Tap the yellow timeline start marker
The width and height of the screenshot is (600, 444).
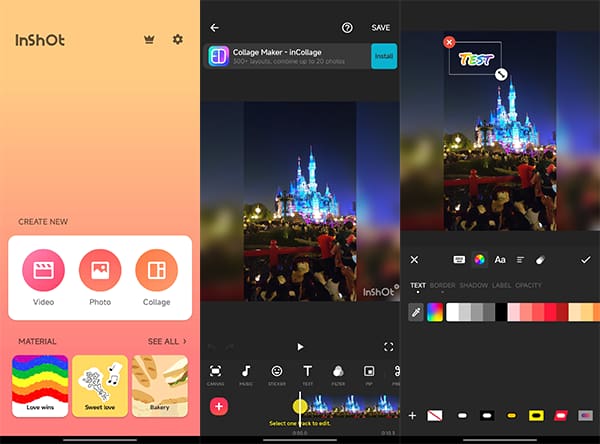click(x=300, y=406)
